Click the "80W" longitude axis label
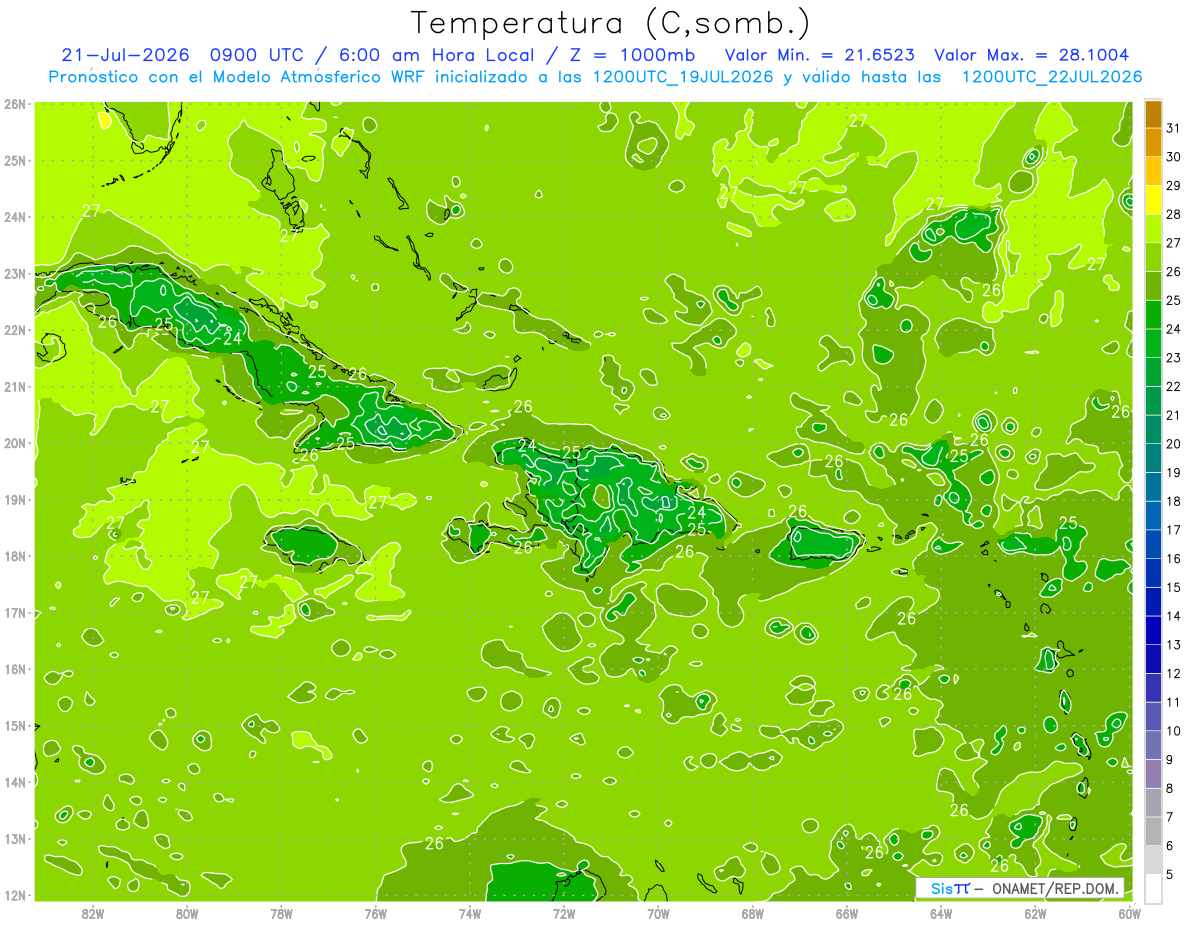 coord(187,913)
